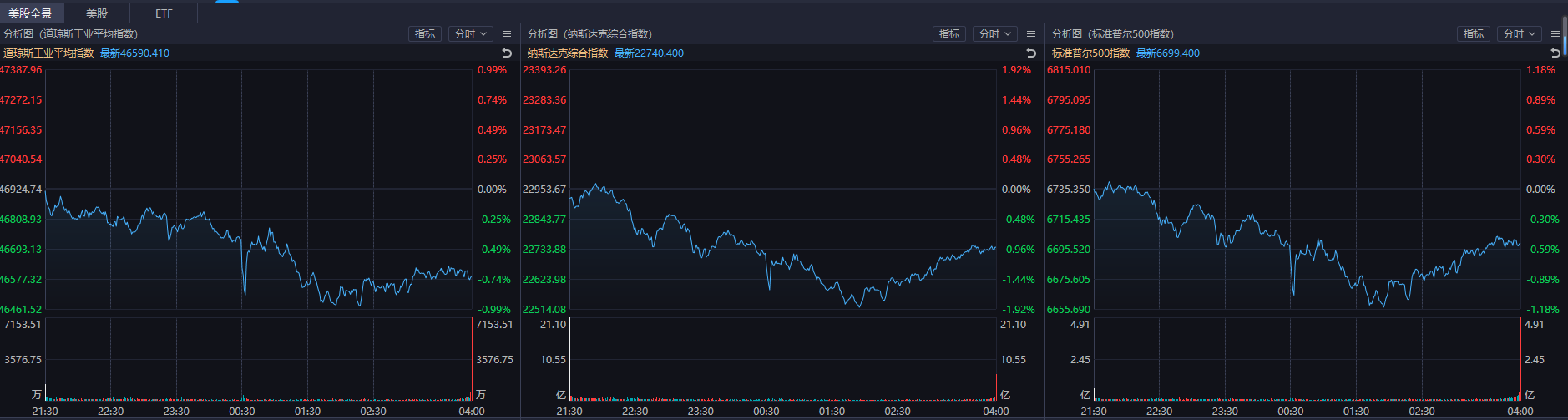The height and width of the screenshot is (420, 1568).
Task: Click undo arrow icon in Dow Jones chart
Action: pyautogui.click(x=507, y=53)
